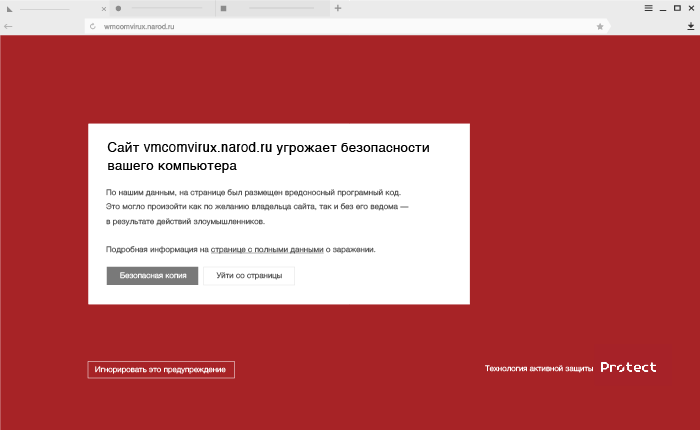Select the first tab with the triangle icon
This screenshot has height=430, width=700.
tap(54, 8)
